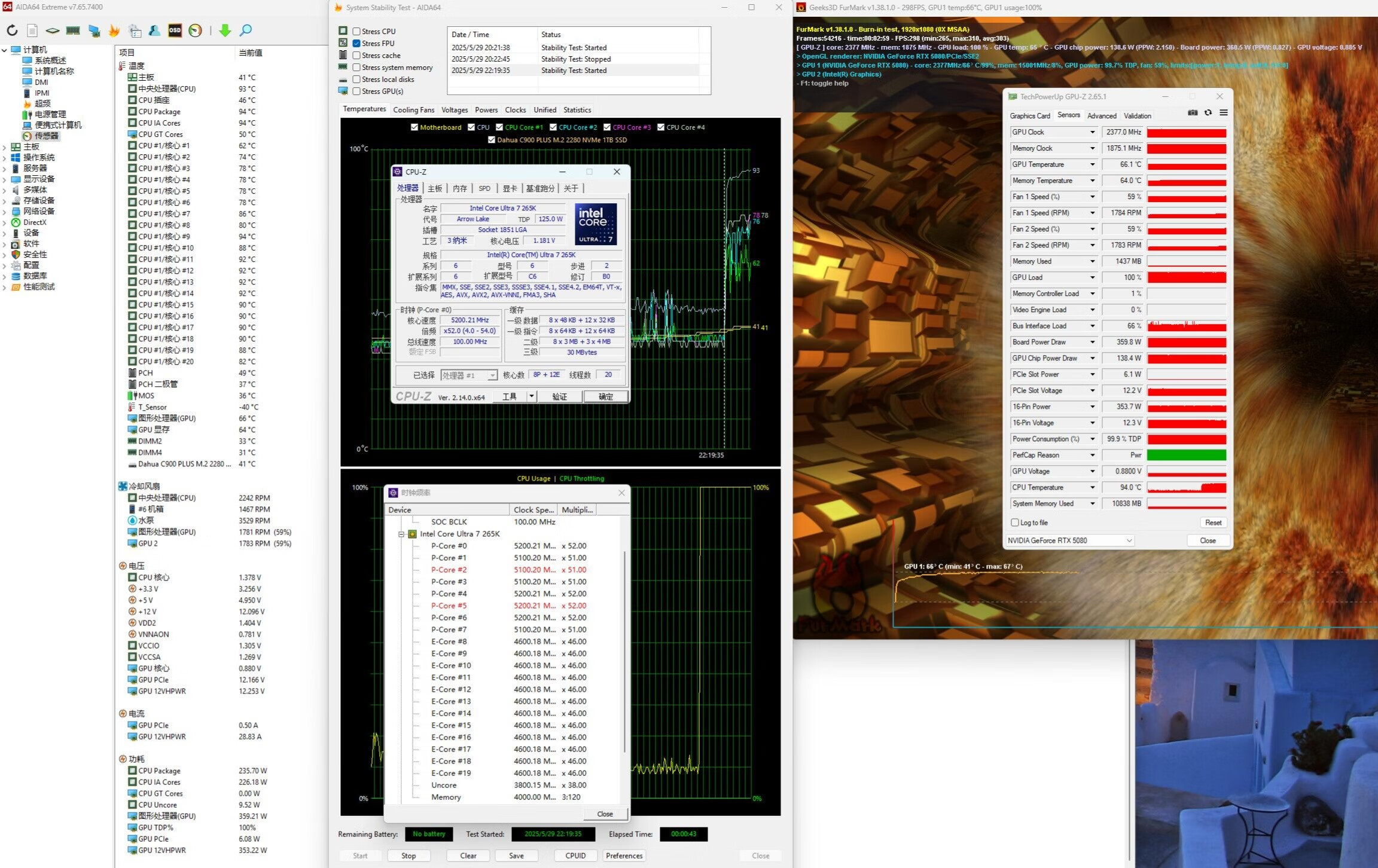Open GPU-Z Graphics Card tab
Screen dimensions: 1378x868
1030,116
